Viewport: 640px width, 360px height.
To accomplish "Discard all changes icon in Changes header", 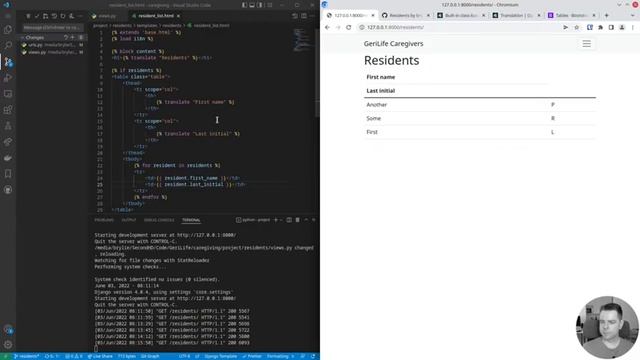I will click(x=66, y=37).
